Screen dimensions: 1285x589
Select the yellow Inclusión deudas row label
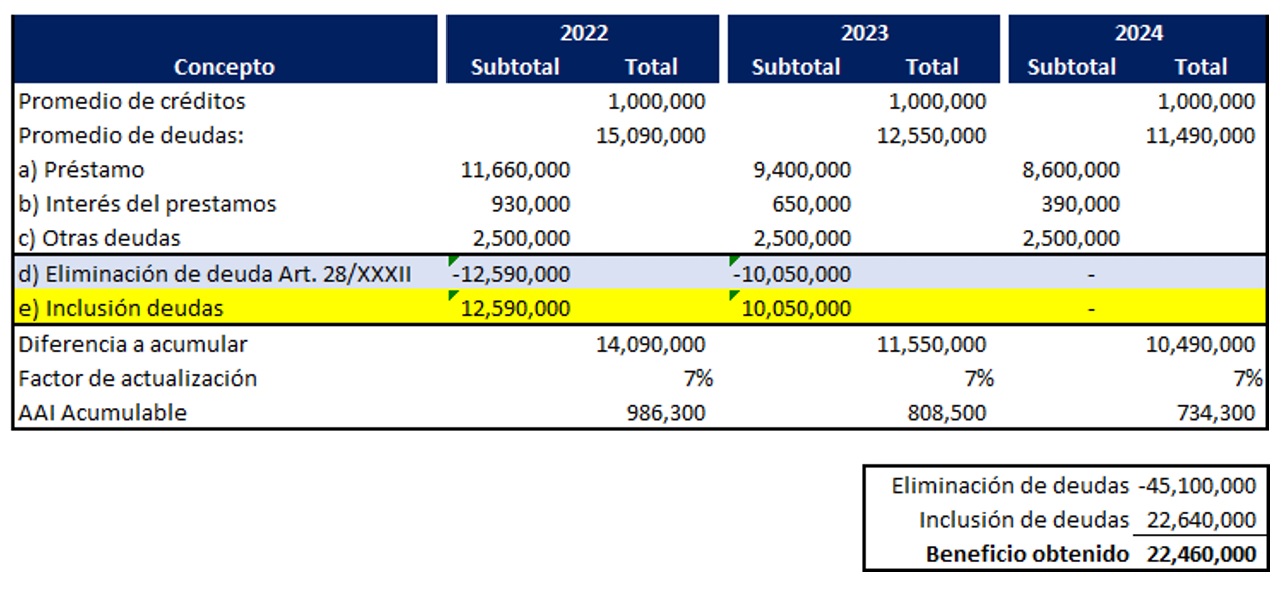point(121,308)
